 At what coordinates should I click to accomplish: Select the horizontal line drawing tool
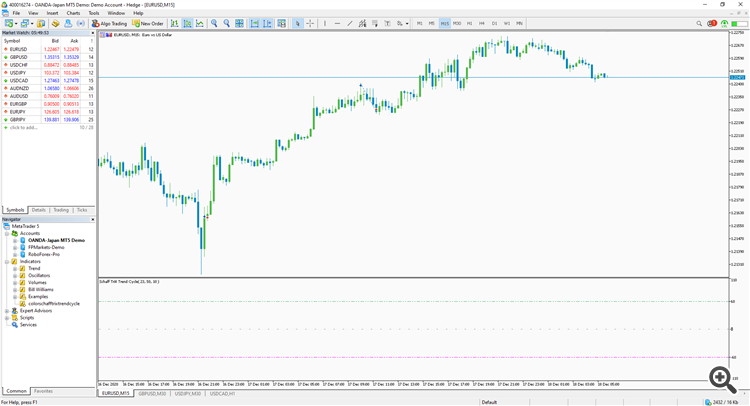click(x=337, y=23)
